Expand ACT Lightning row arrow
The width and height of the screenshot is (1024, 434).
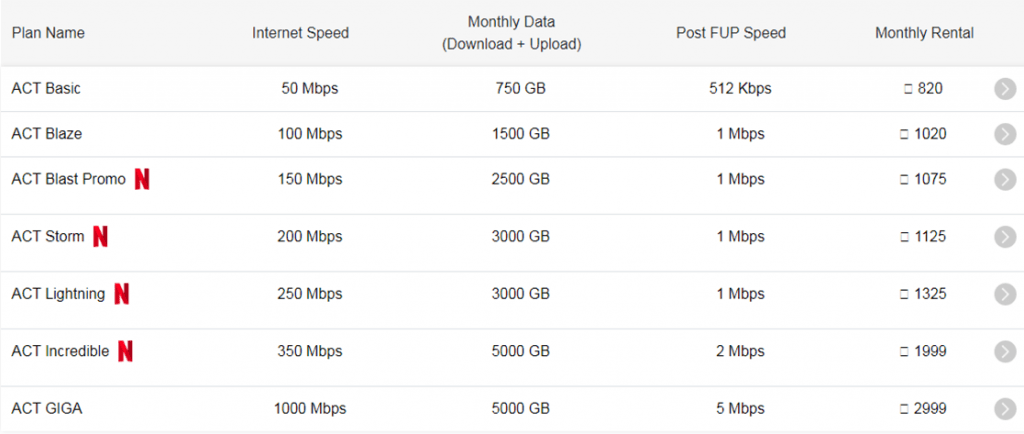1005,294
